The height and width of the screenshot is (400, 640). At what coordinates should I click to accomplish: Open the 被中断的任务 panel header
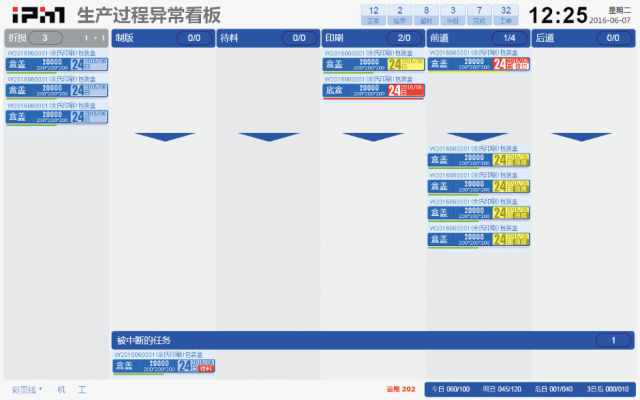[x=372, y=341]
